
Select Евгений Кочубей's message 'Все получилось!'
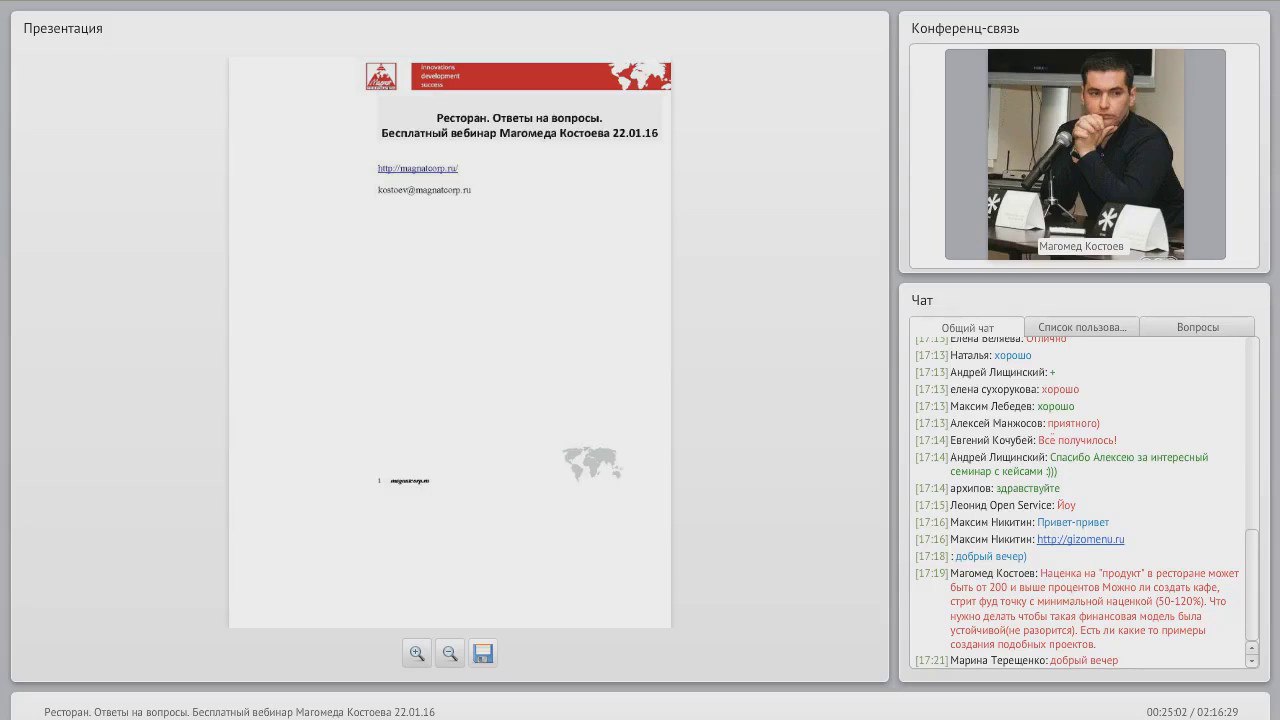tap(1077, 440)
